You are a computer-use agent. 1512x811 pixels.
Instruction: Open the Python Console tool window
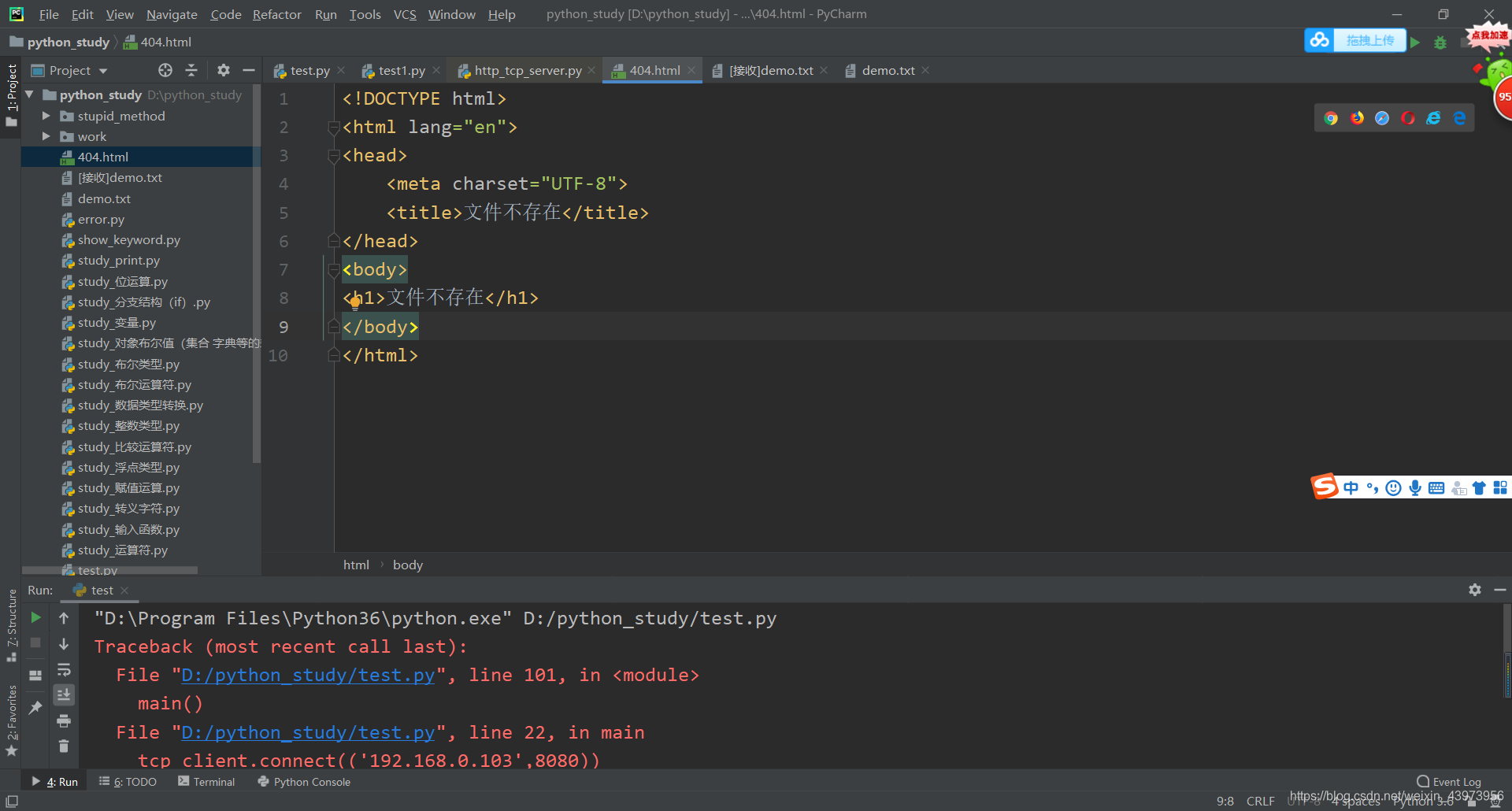[x=304, y=782]
